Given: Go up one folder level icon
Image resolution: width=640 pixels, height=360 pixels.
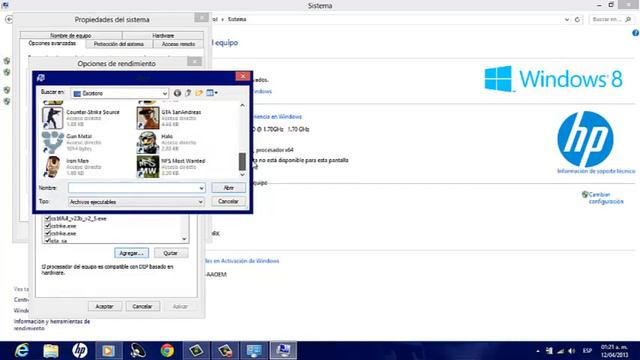Looking at the screenshot, I should coord(188,93).
